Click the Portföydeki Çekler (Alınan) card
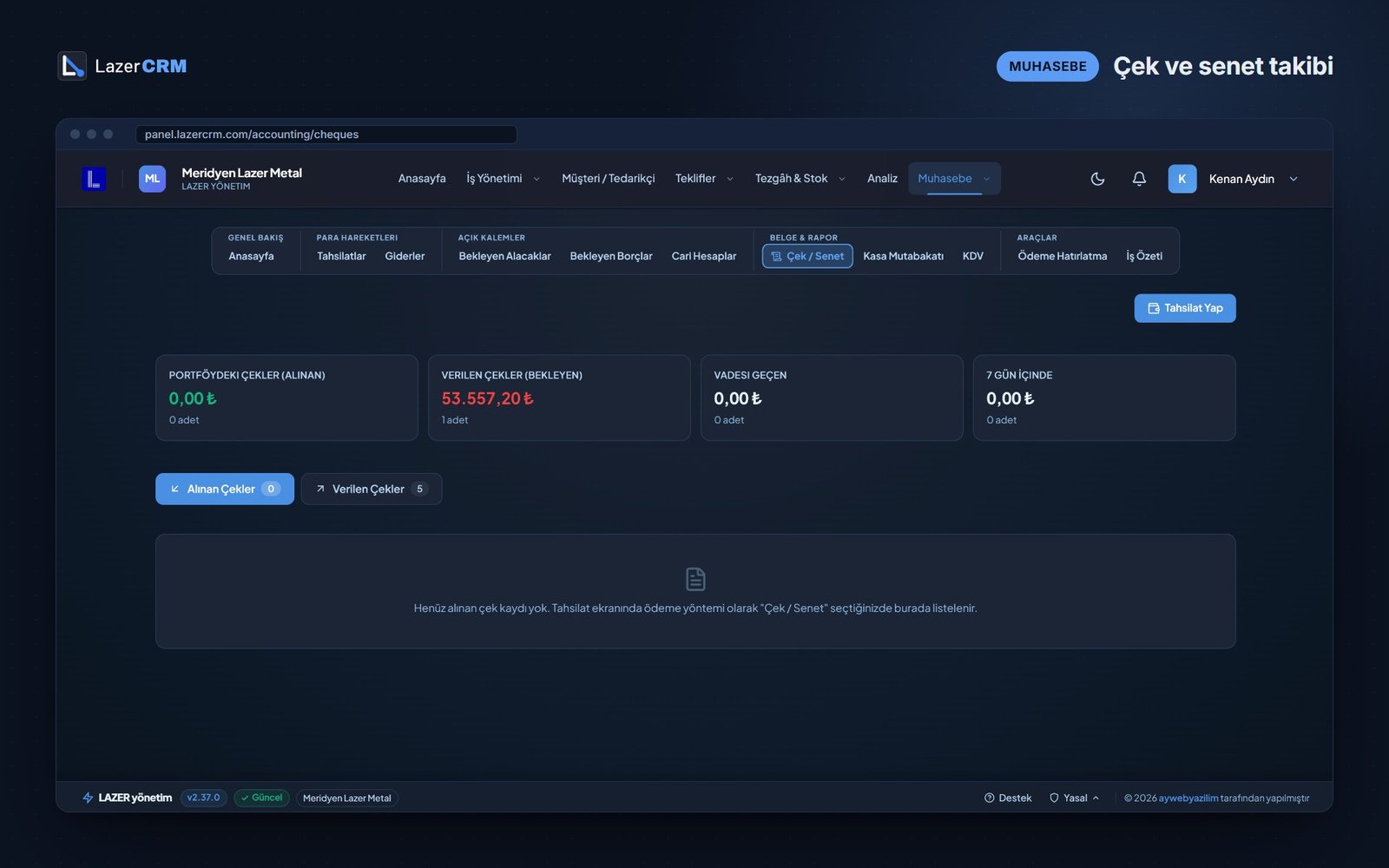1389x868 pixels. pyautogui.click(x=286, y=398)
